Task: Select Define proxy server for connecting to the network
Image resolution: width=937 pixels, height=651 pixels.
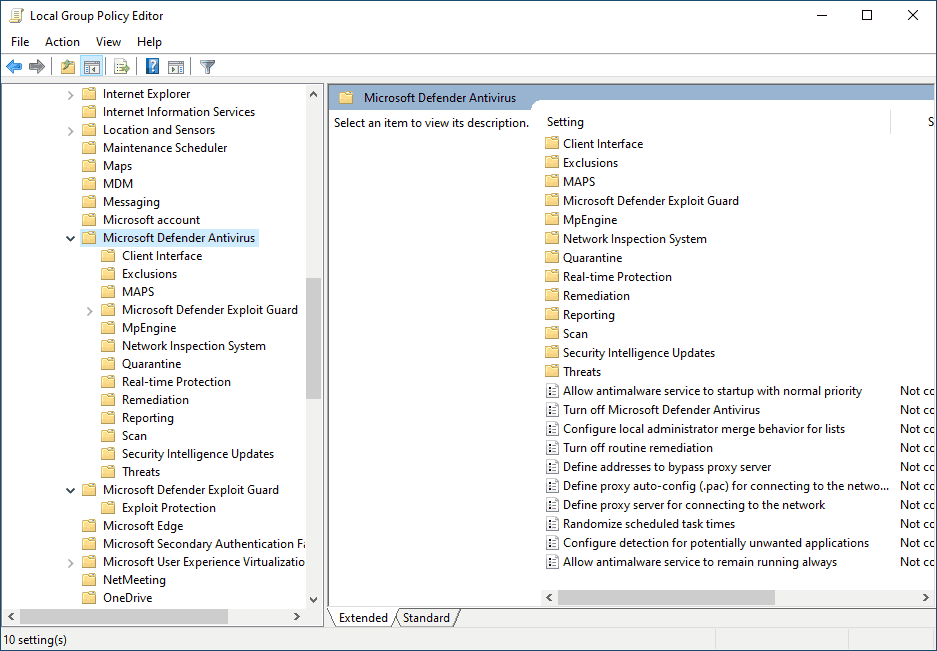Action: 694,505
